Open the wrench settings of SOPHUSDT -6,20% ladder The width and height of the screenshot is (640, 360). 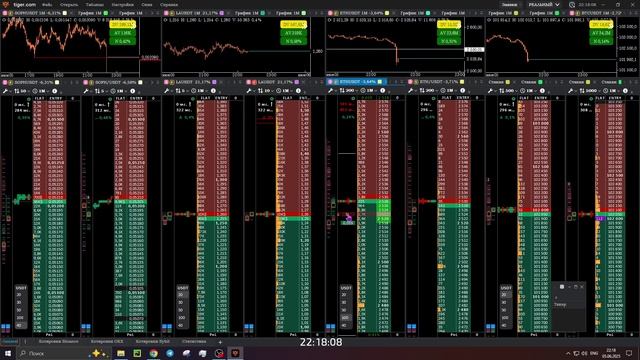(5, 91)
